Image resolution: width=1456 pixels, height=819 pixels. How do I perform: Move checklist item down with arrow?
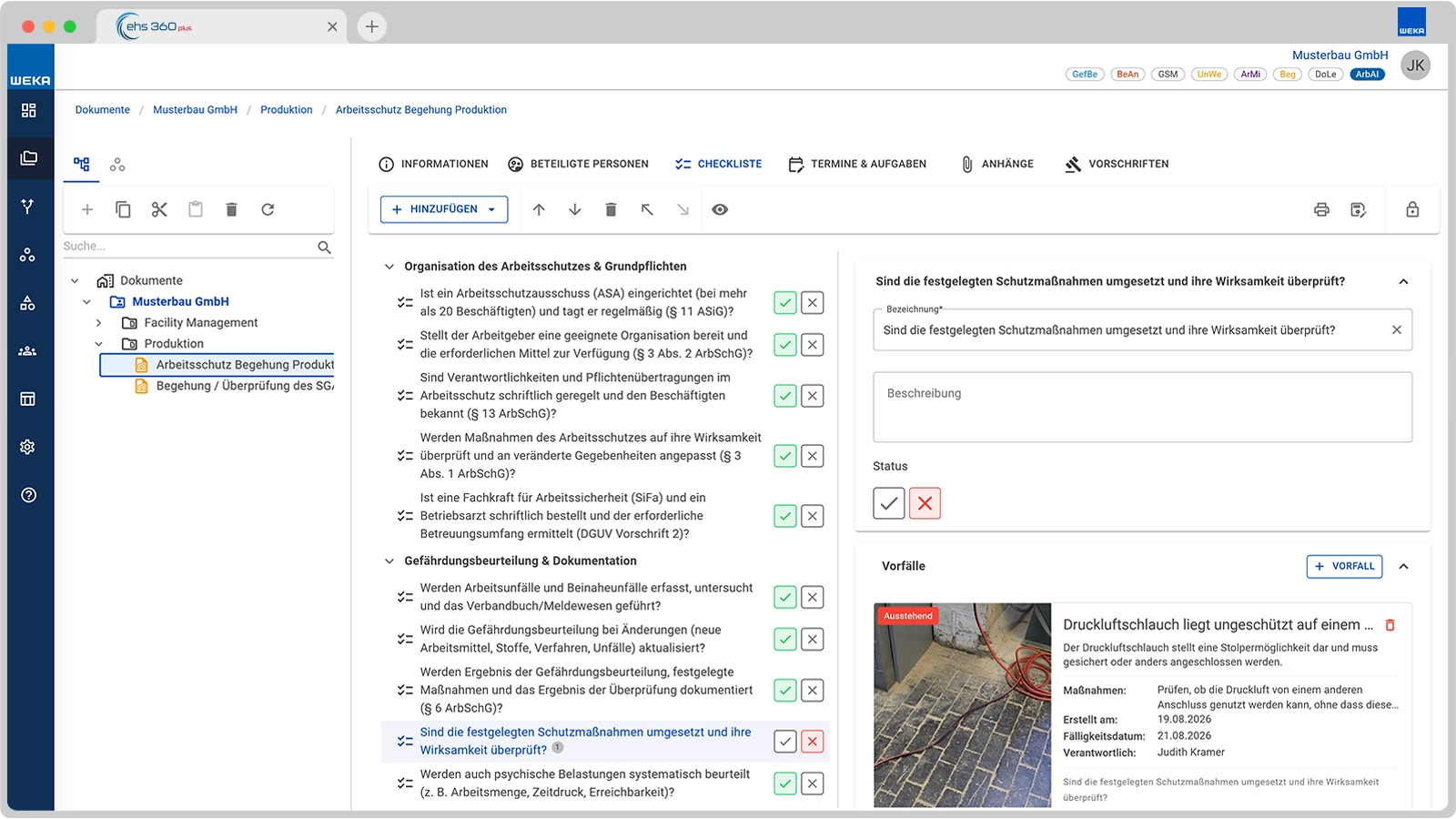tap(575, 209)
